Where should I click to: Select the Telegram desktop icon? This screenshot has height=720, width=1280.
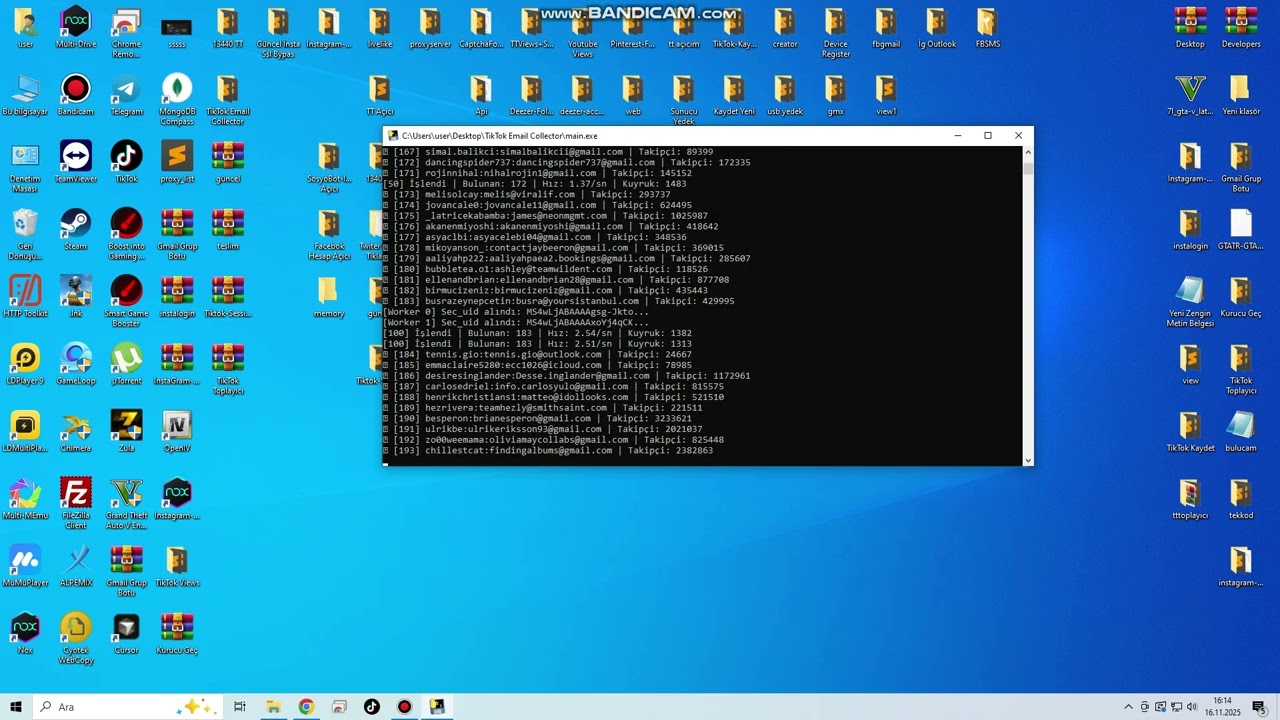[126, 96]
